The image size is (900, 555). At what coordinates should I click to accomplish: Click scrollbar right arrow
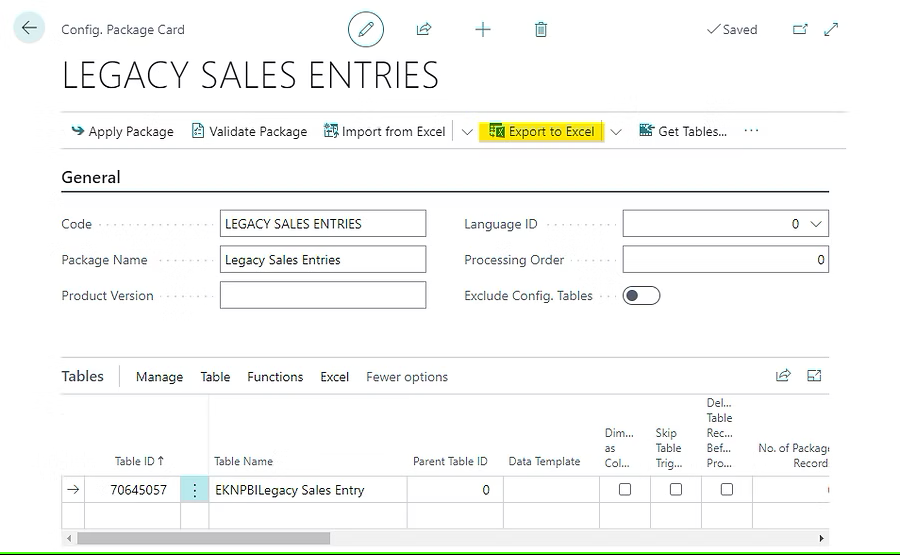[821, 538]
